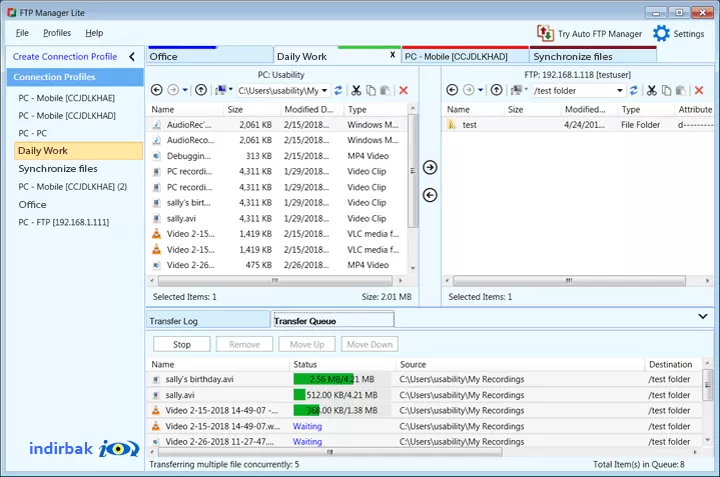
Task: Go back in the FTP pane
Action: [x=452, y=90]
